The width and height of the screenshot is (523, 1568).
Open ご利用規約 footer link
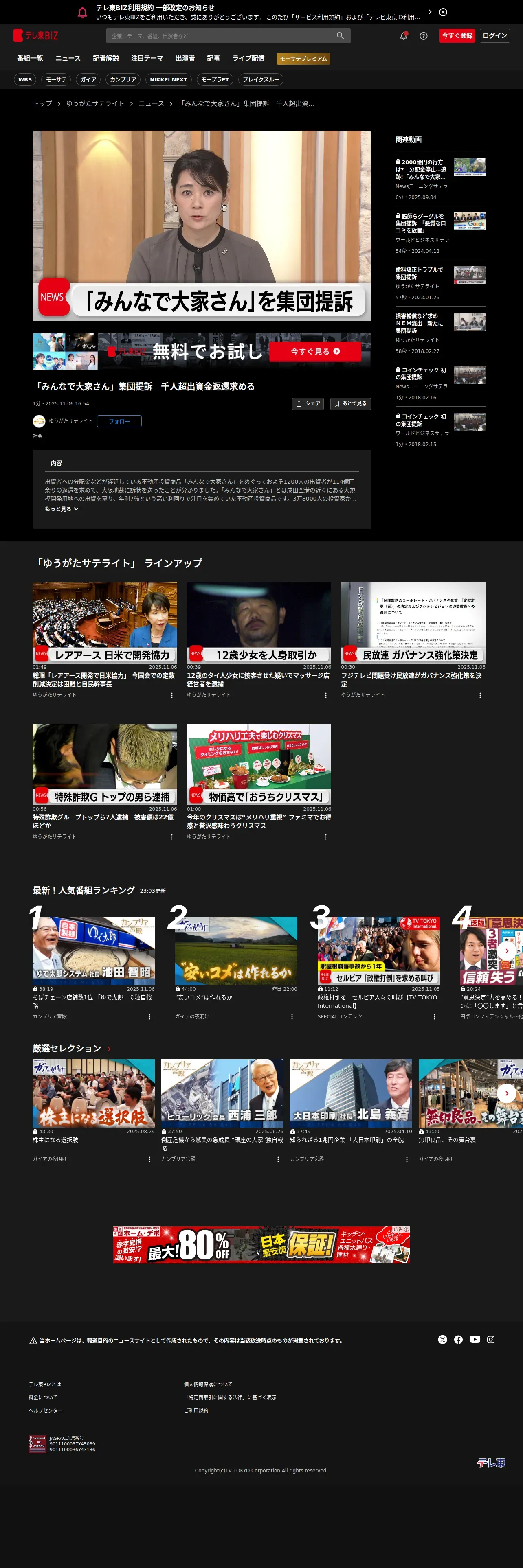pos(196,1410)
